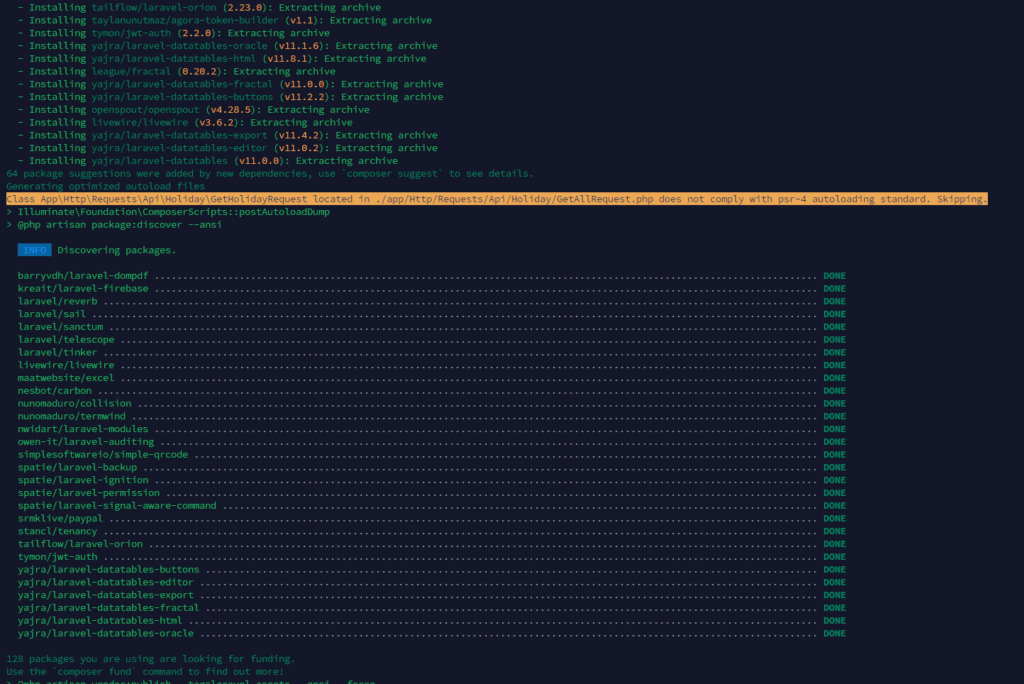Image resolution: width=1024 pixels, height=684 pixels.
Task: Click the ComposerScripts::postAutoloadDump line
Action: pyautogui.click(x=168, y=212)
